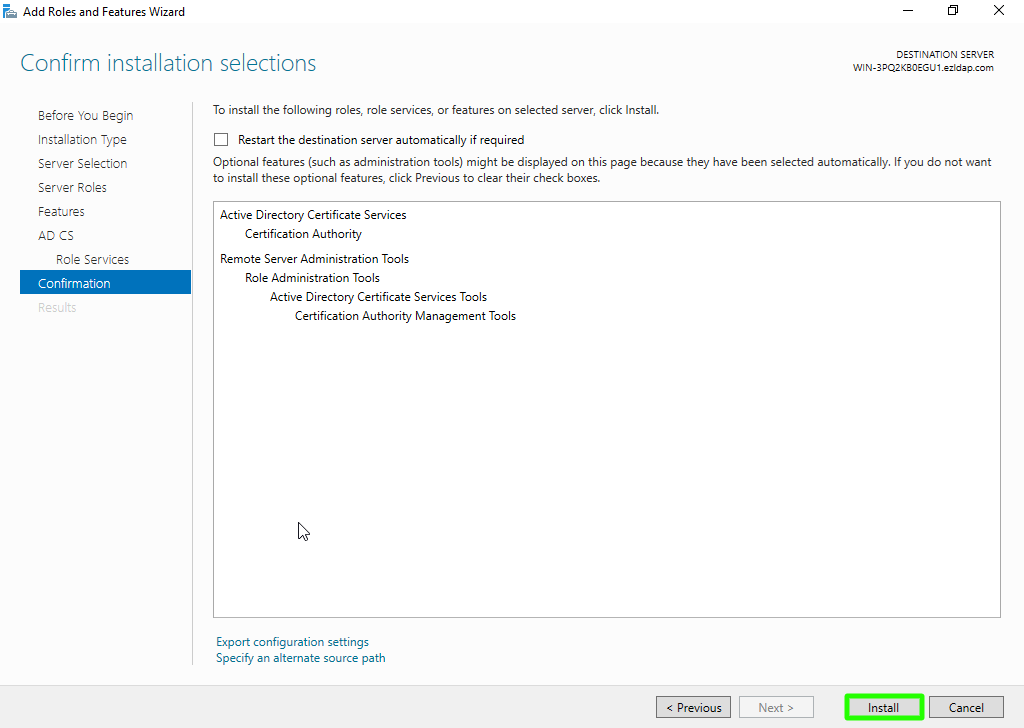Navigate to the Server Roles page

click(x=72, y=188)
